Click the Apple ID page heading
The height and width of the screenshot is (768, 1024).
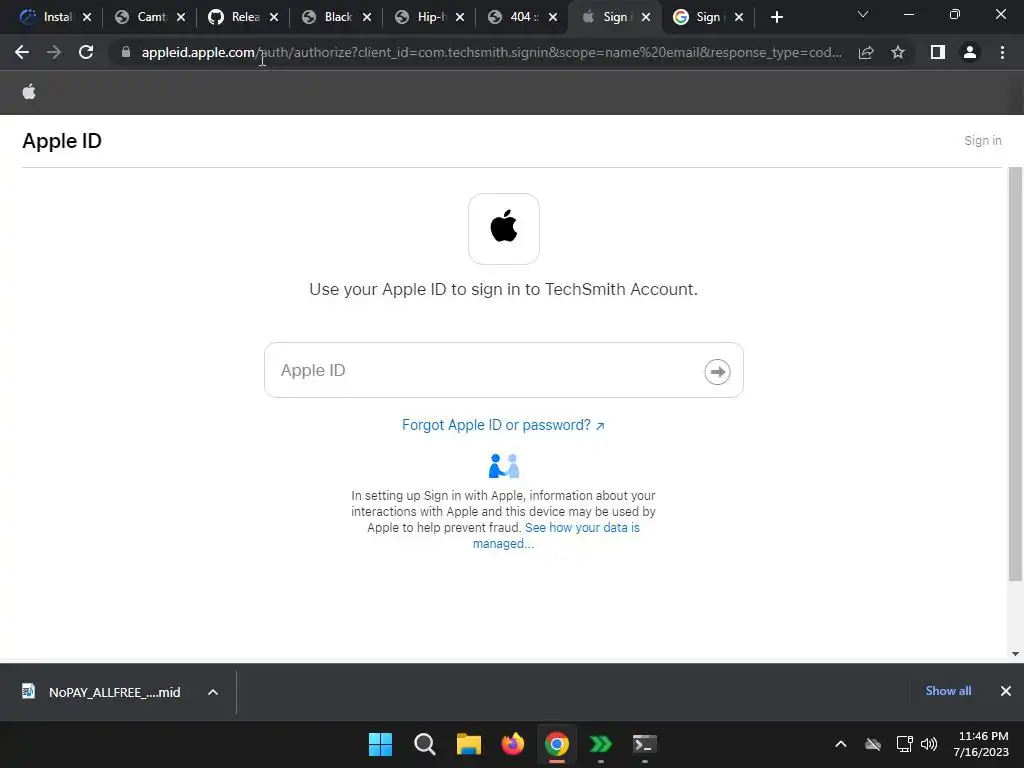tap(62, 141)
